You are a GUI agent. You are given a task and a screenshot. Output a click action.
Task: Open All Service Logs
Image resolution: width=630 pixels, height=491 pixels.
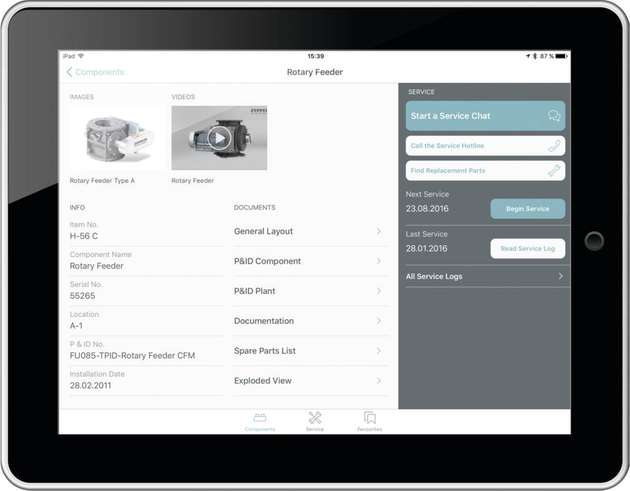pos(485,276)
